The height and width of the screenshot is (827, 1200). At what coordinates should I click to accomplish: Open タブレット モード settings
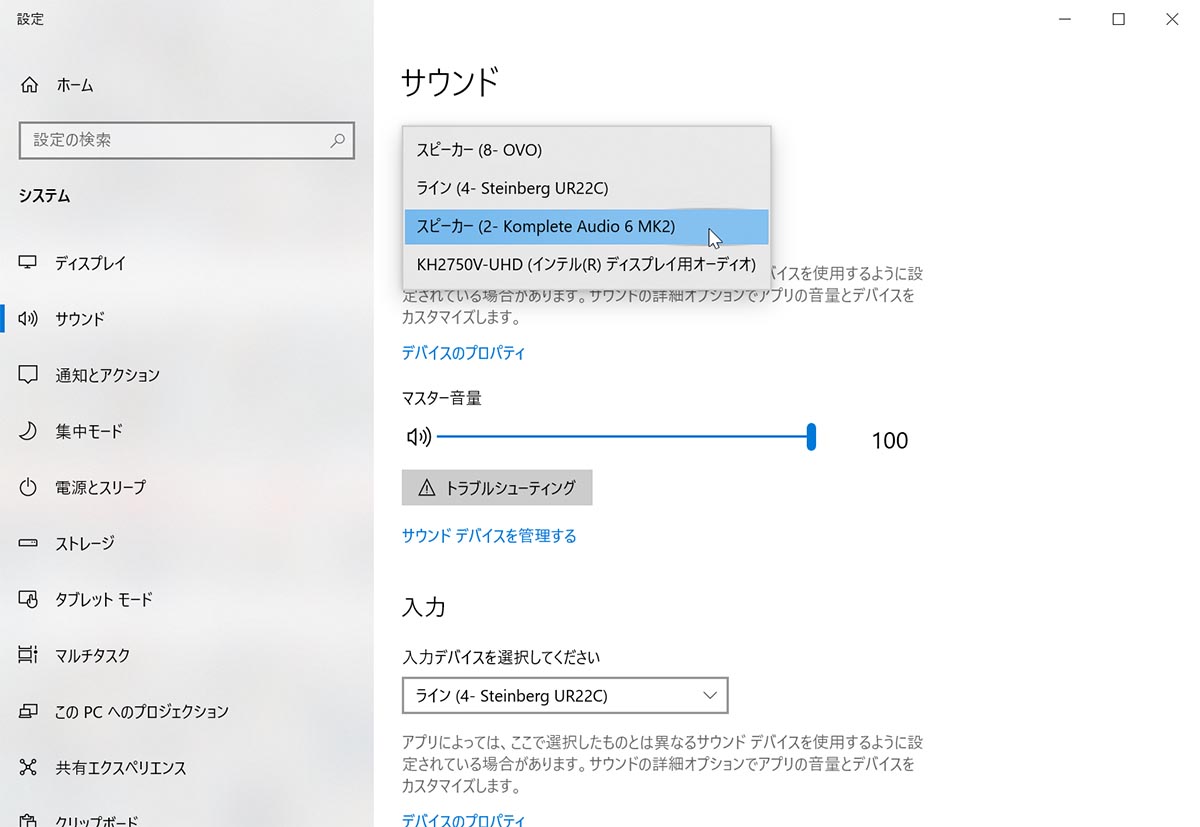[x=105, y=599]
